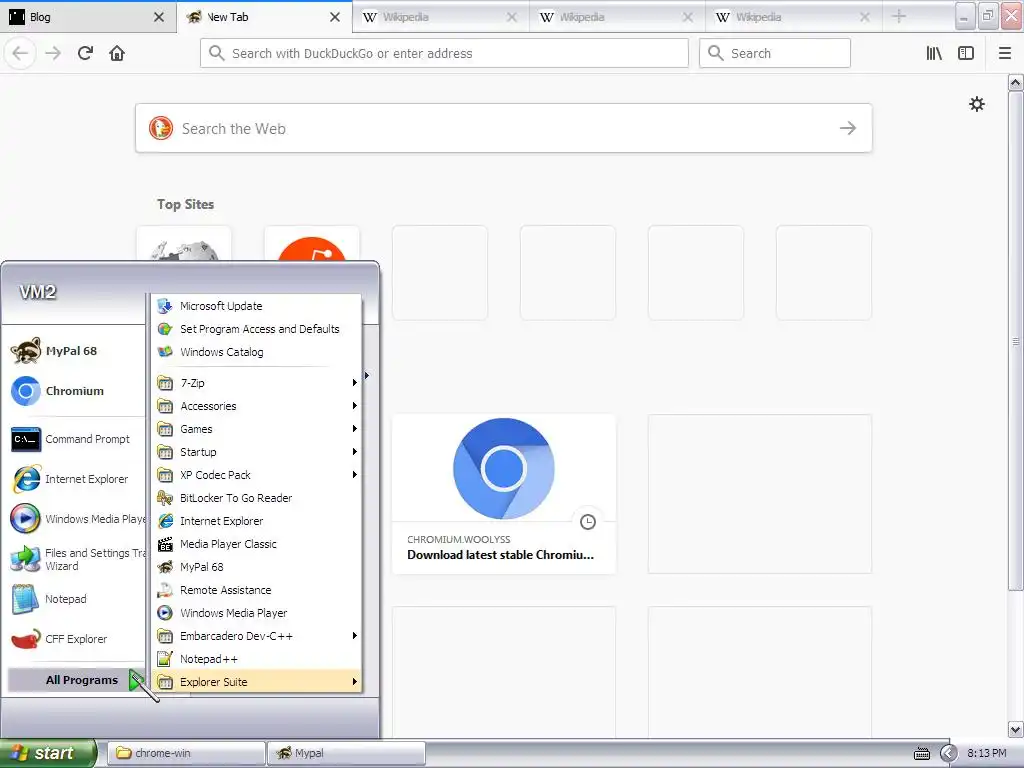
Task: Launch Internet Explorer from All Programs list
Action: [x=256, y=520]
